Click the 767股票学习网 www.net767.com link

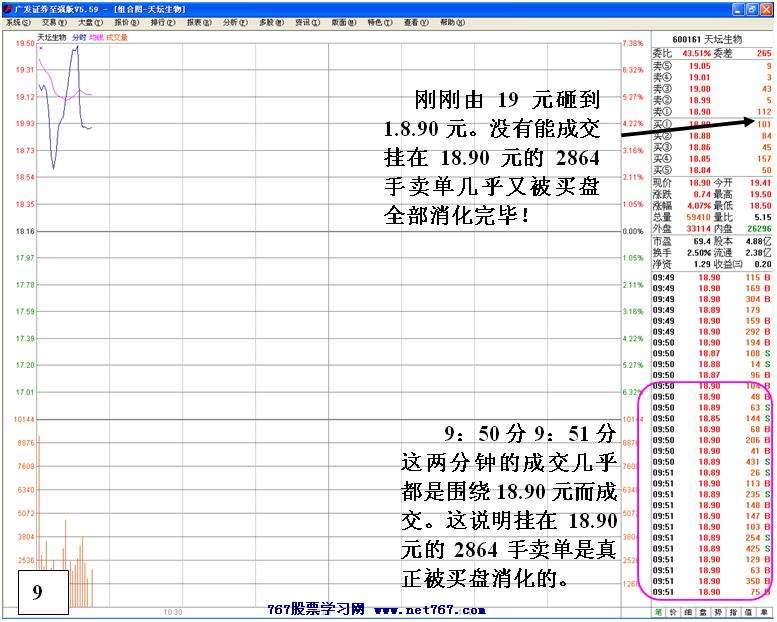point(375,609)
